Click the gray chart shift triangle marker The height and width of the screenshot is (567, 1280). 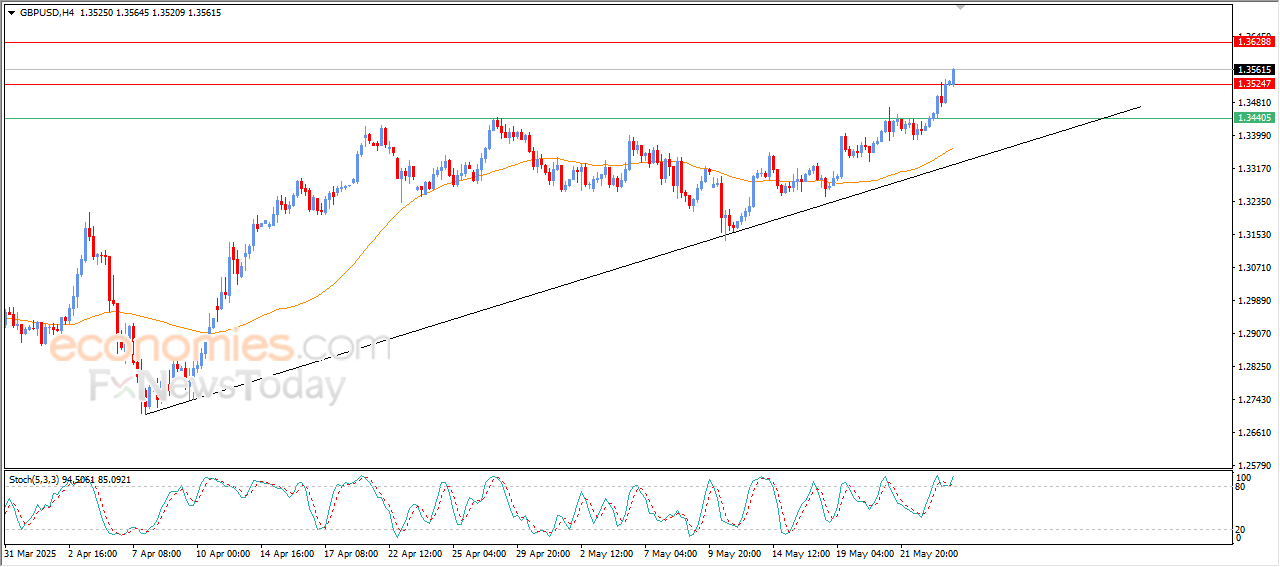pos(961,7)
